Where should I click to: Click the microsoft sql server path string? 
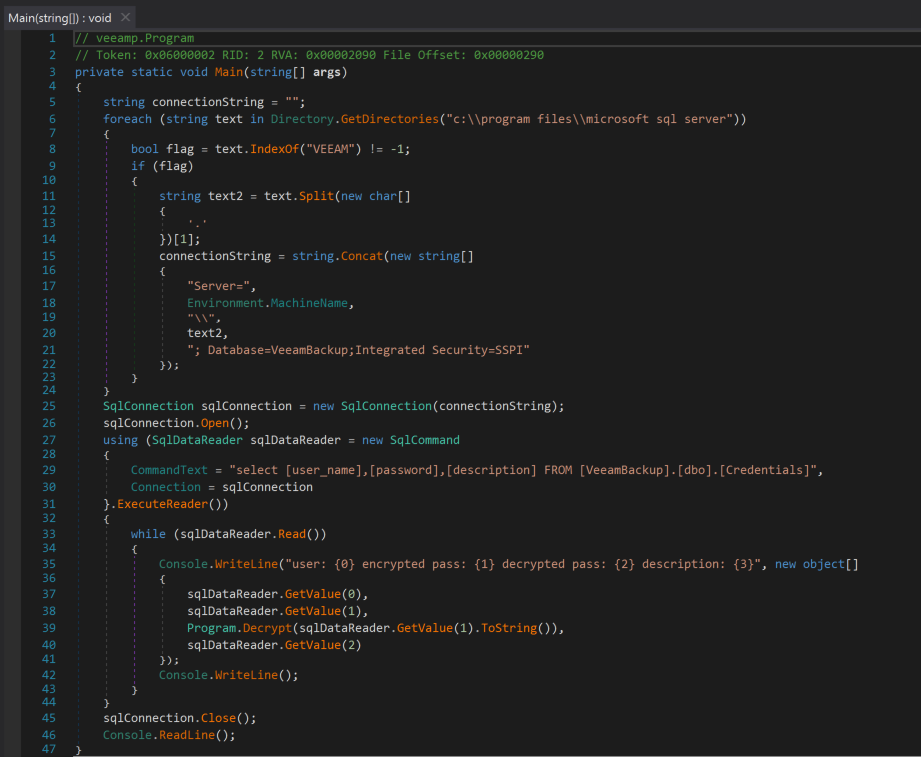(x=589, y=119)
